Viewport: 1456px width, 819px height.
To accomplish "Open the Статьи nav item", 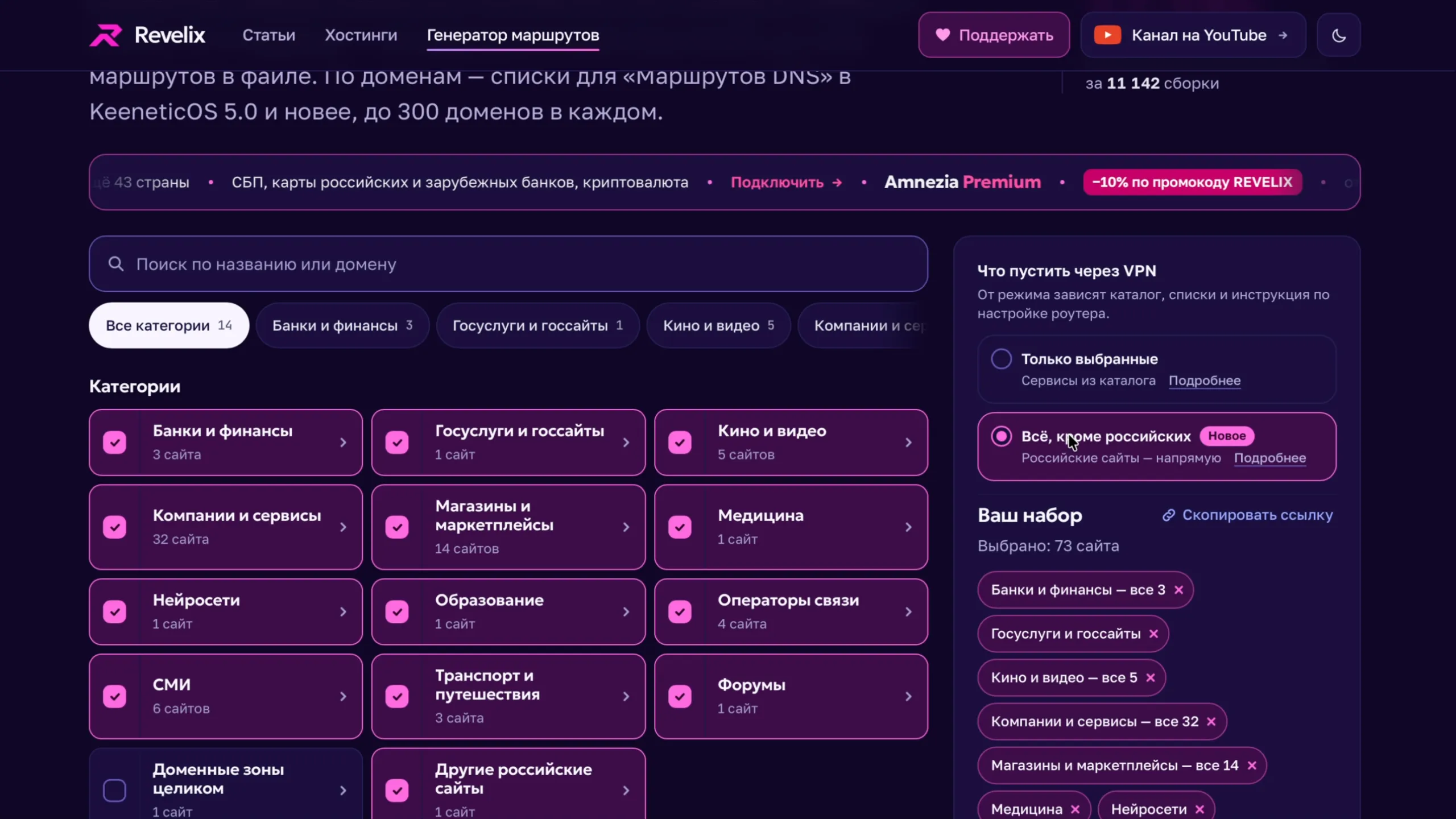I will (269, 35).
